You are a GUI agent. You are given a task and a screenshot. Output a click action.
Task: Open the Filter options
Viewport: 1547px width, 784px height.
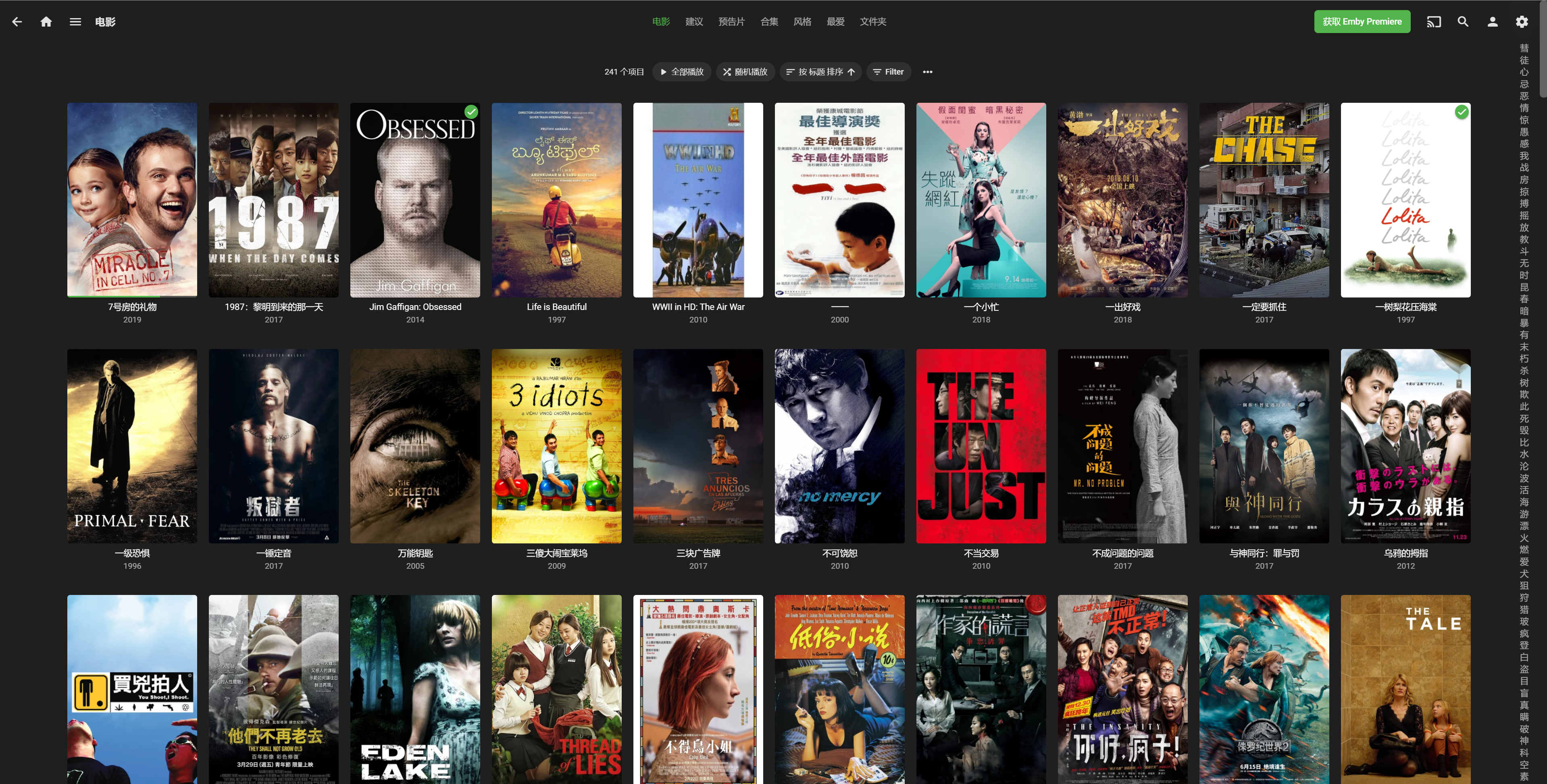[889, 72]
